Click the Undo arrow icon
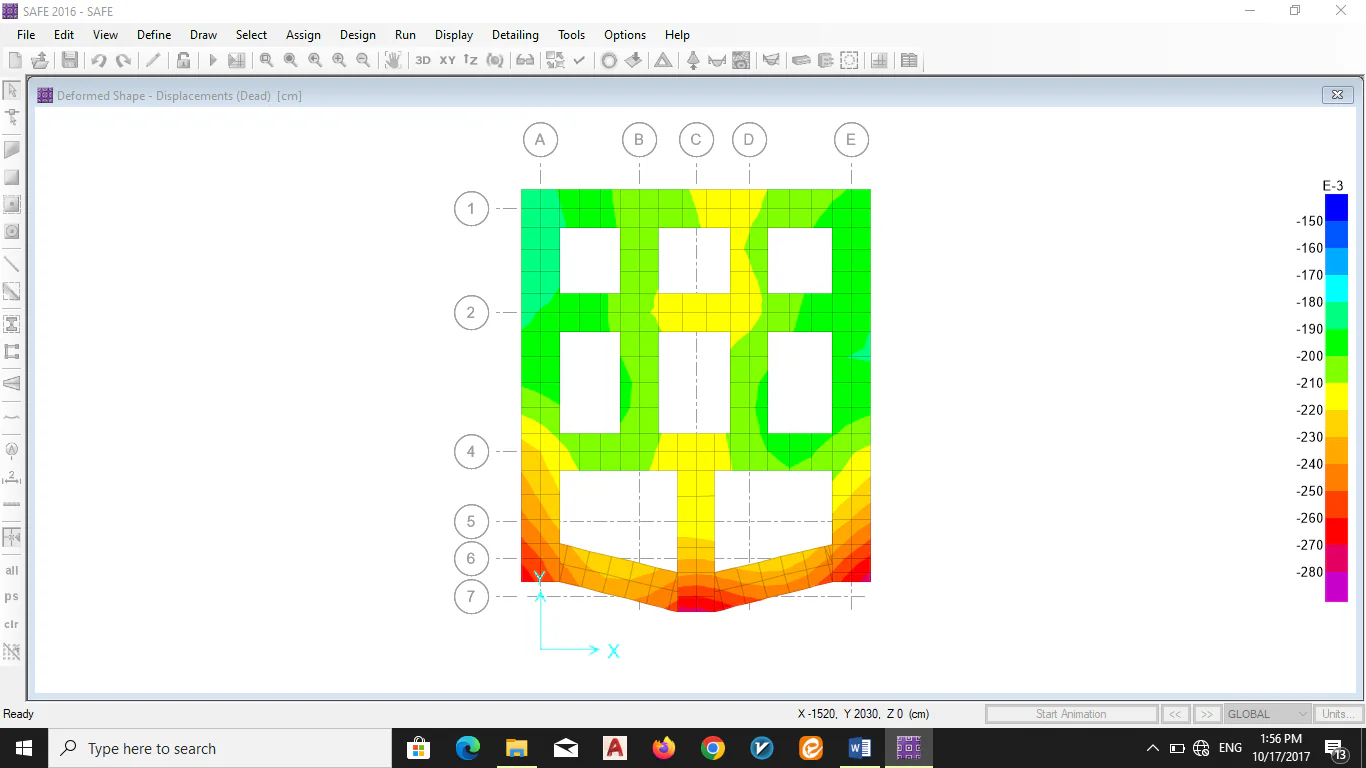The height and width of the screenshot is (768, 1366). (x=98, y=61)
